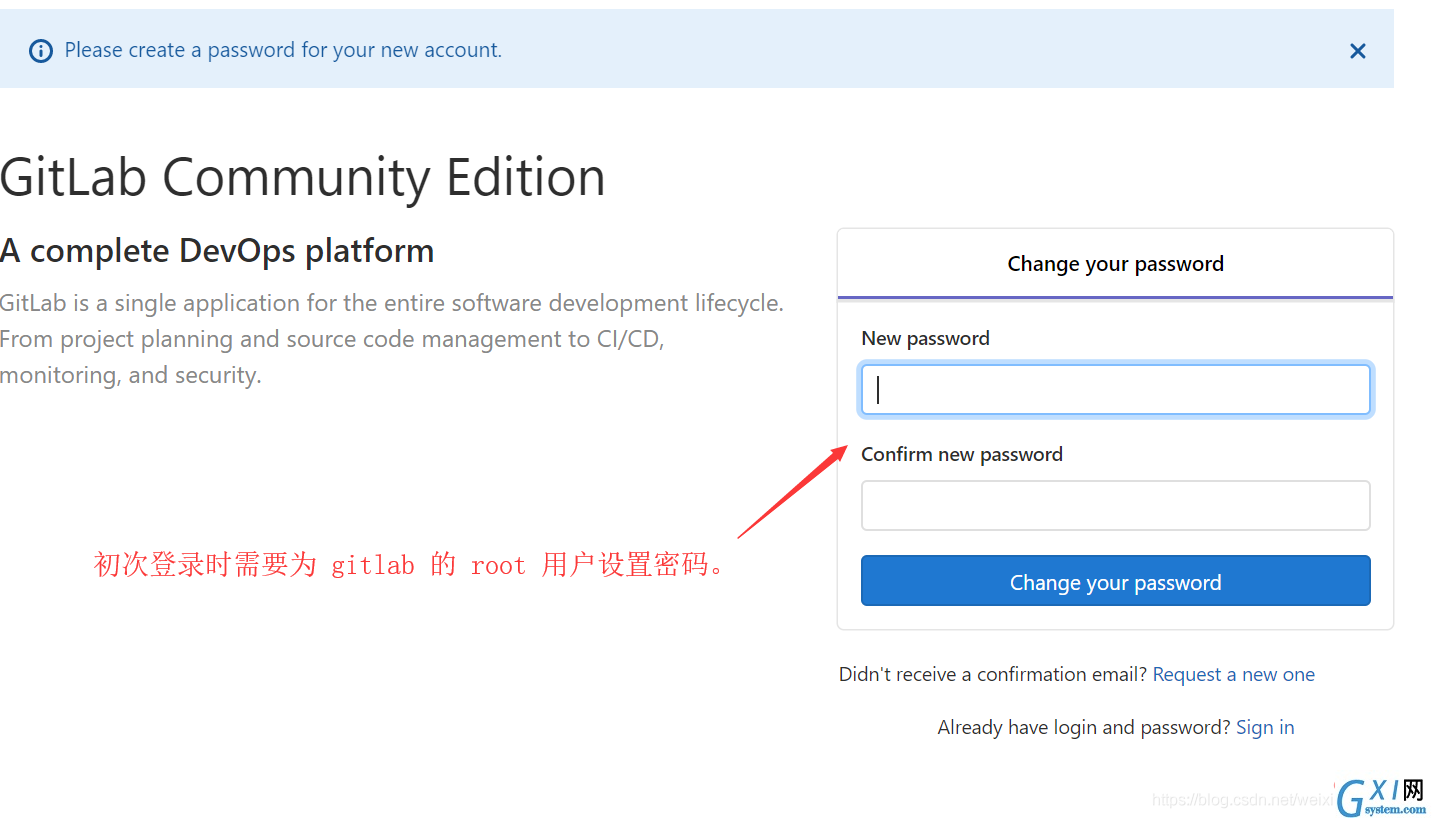Viewport: 1433px width, 818px height.
Task: Follow the Sign in link
Action: pos(1265,727)
